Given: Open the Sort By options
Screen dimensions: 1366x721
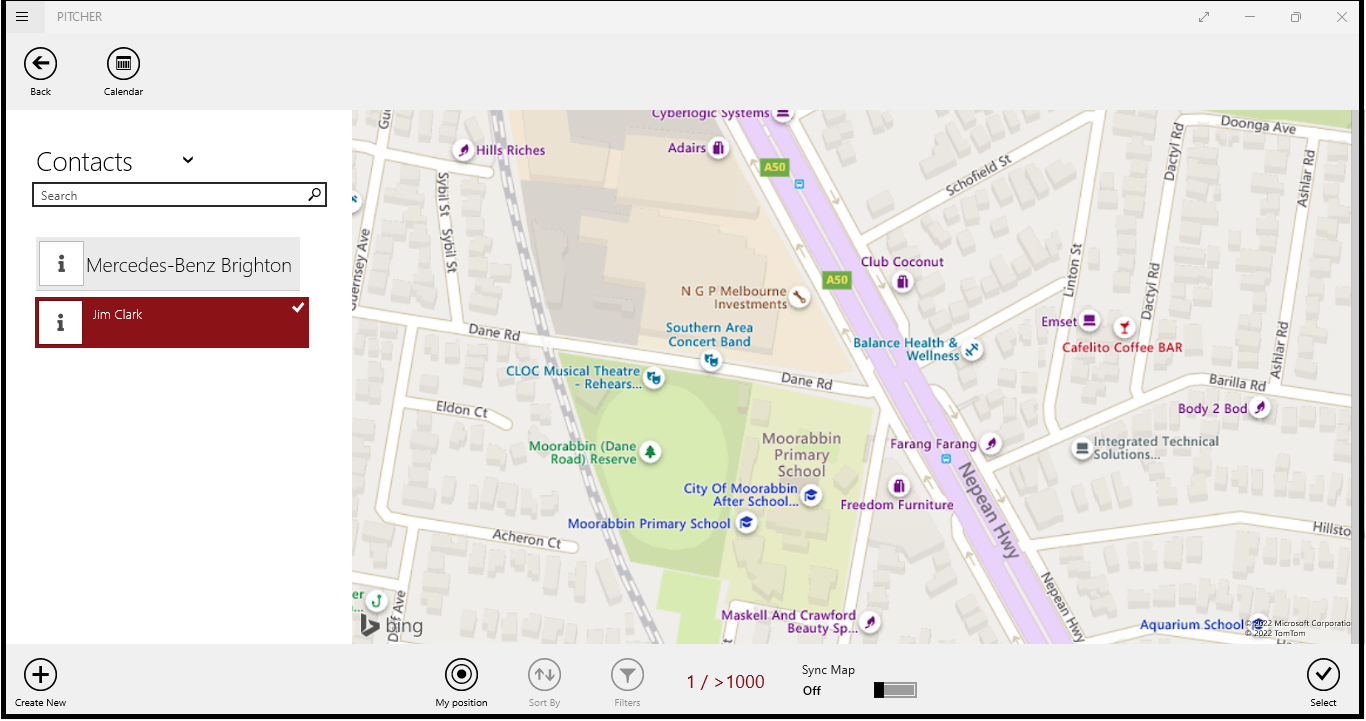Looking at the screenshot, I should click(x=544, y=675).
